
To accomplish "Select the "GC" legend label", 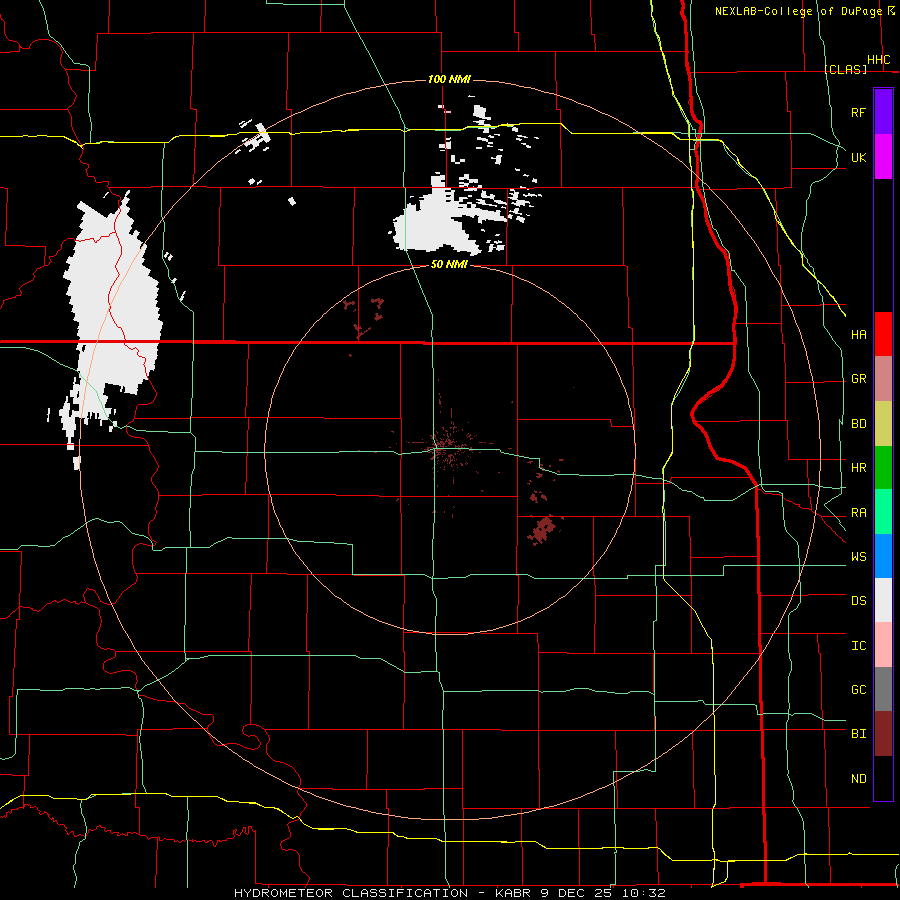I will [858, 690].
